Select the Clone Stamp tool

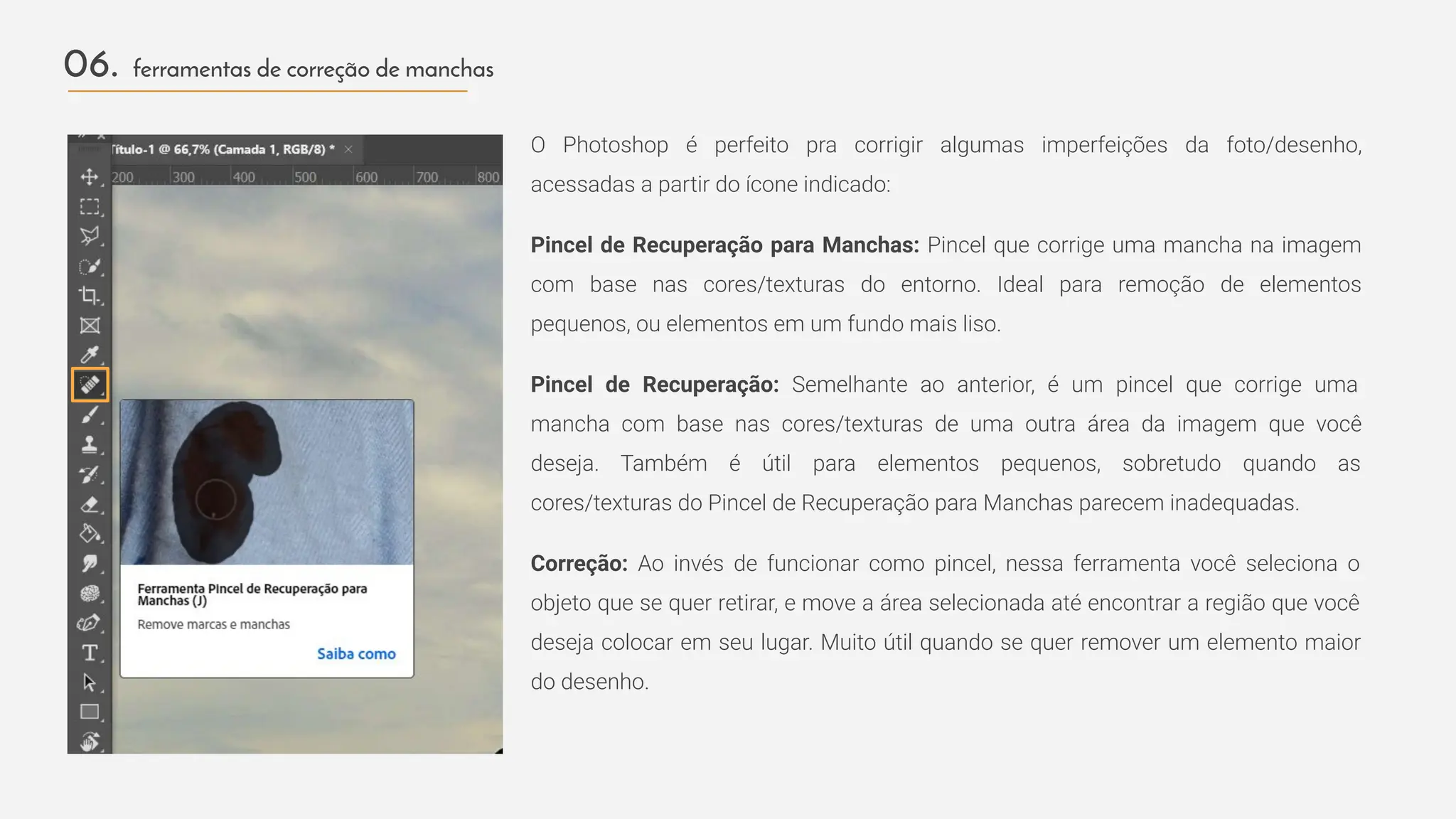pos(90,444)
